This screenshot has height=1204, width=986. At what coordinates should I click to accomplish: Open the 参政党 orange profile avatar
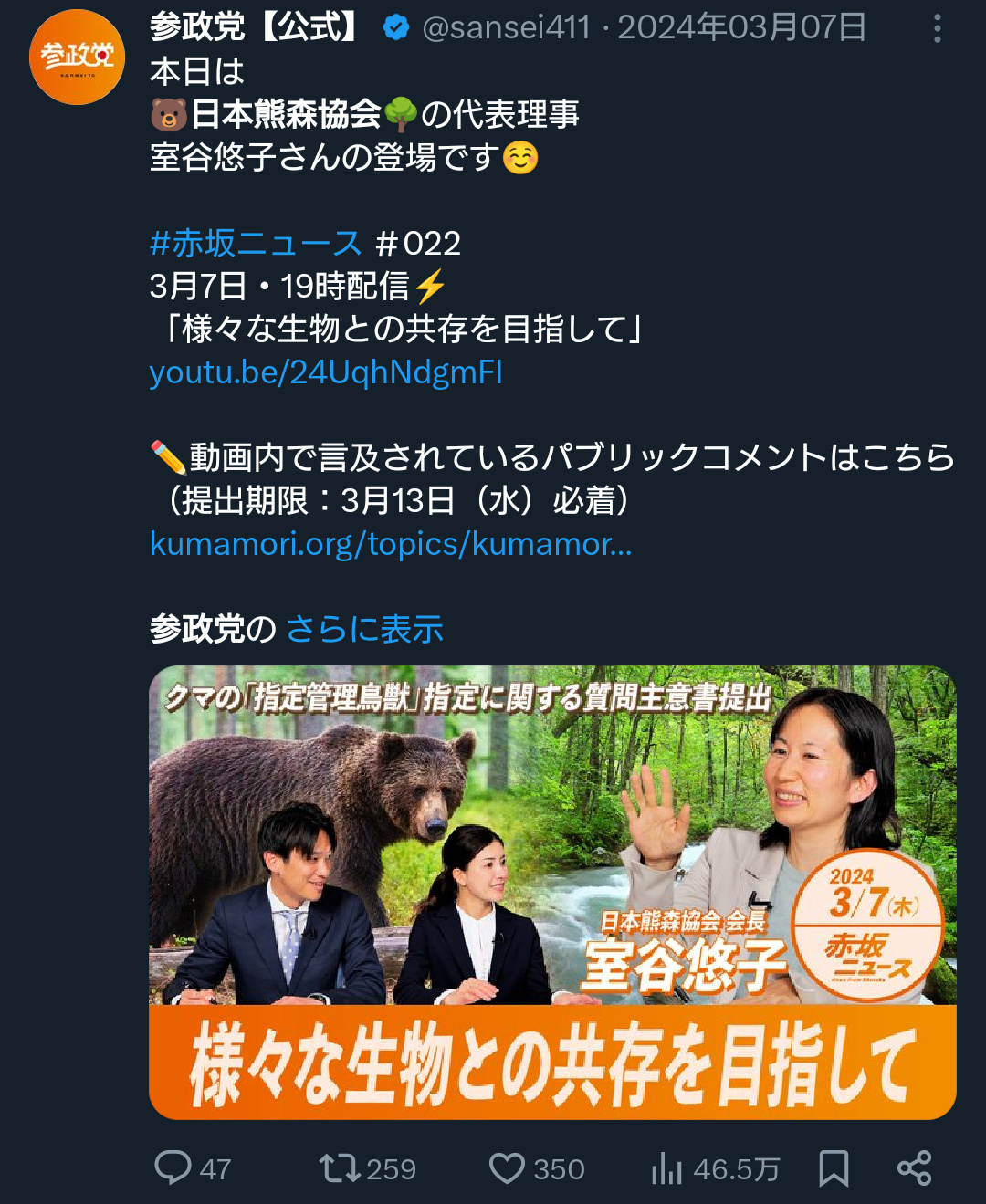[78, 58]
